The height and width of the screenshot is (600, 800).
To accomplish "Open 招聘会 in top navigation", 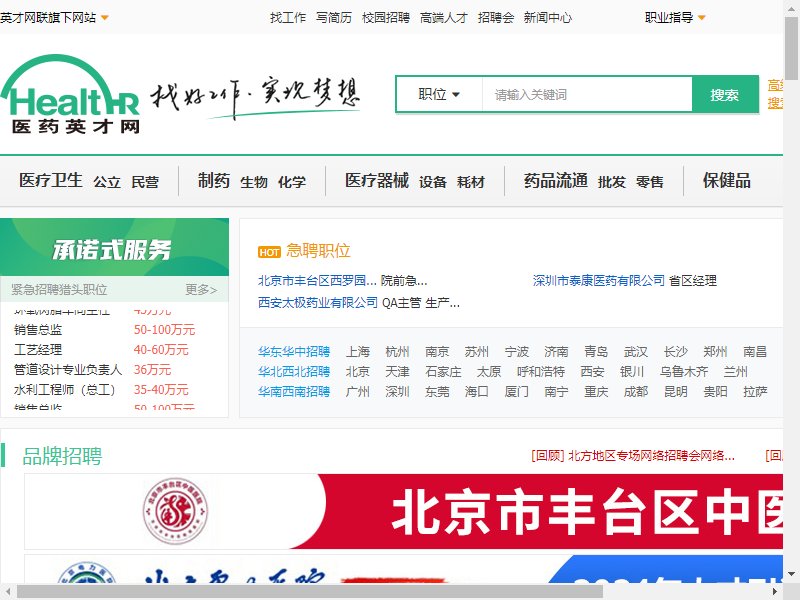I will point(495,18).
